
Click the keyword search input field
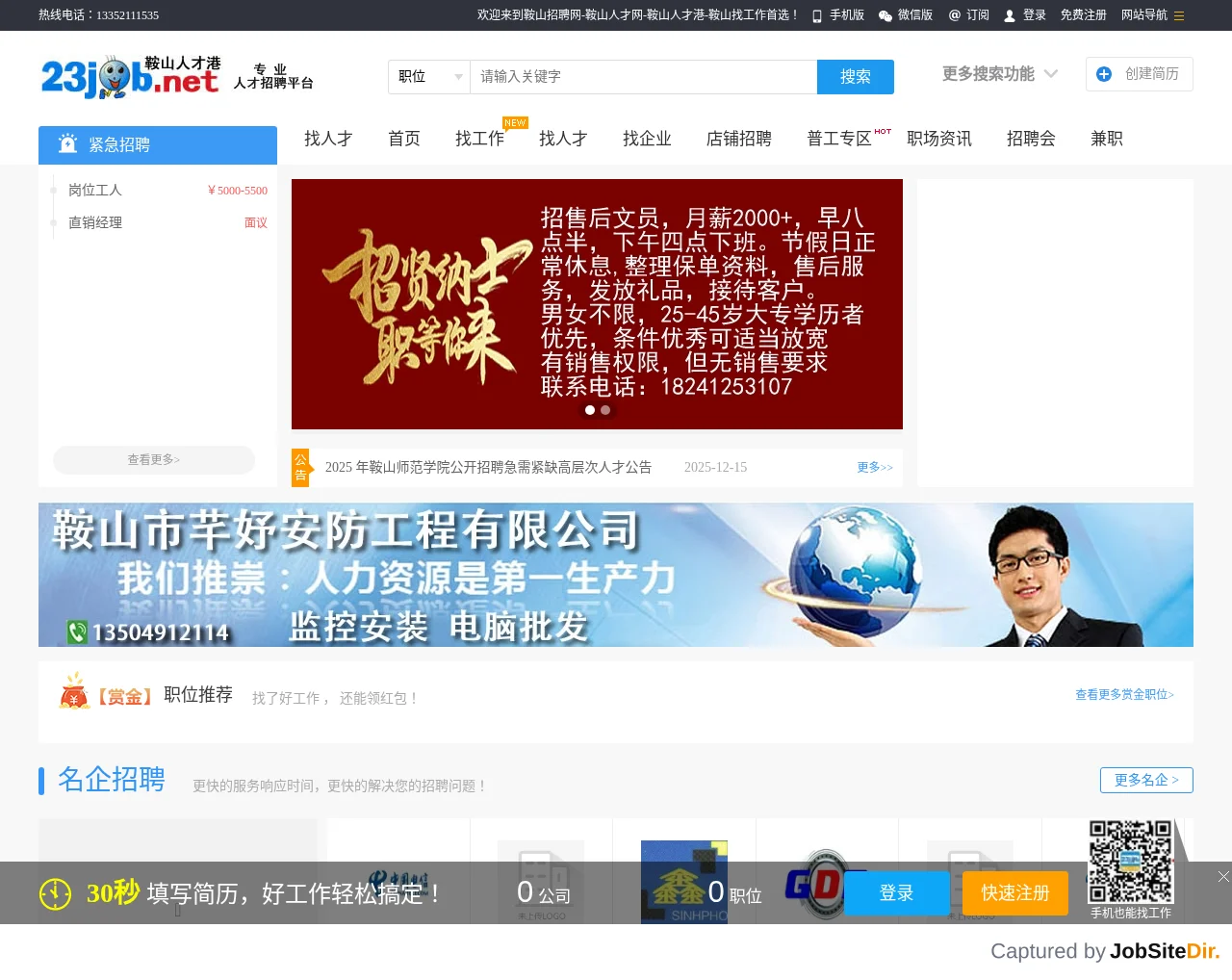point(644,77)
